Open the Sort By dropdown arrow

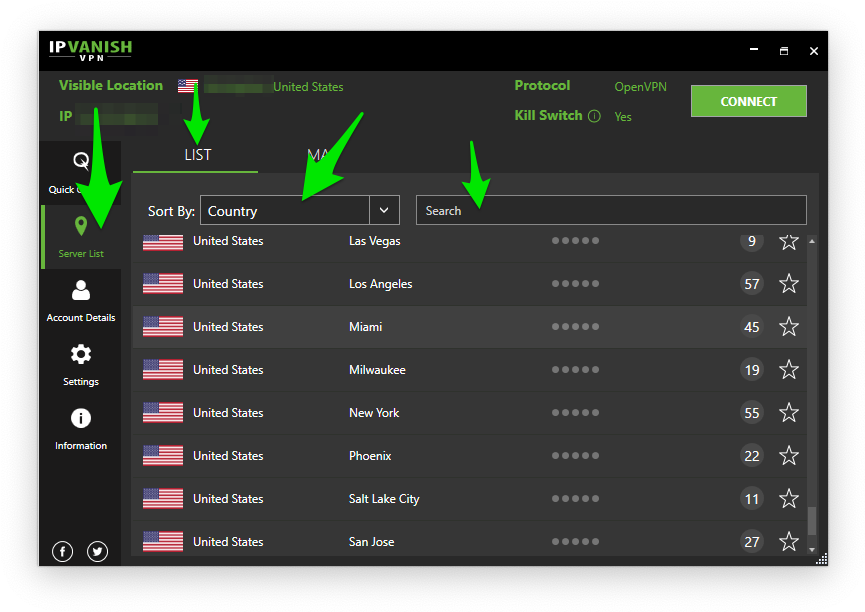(384, 210)
